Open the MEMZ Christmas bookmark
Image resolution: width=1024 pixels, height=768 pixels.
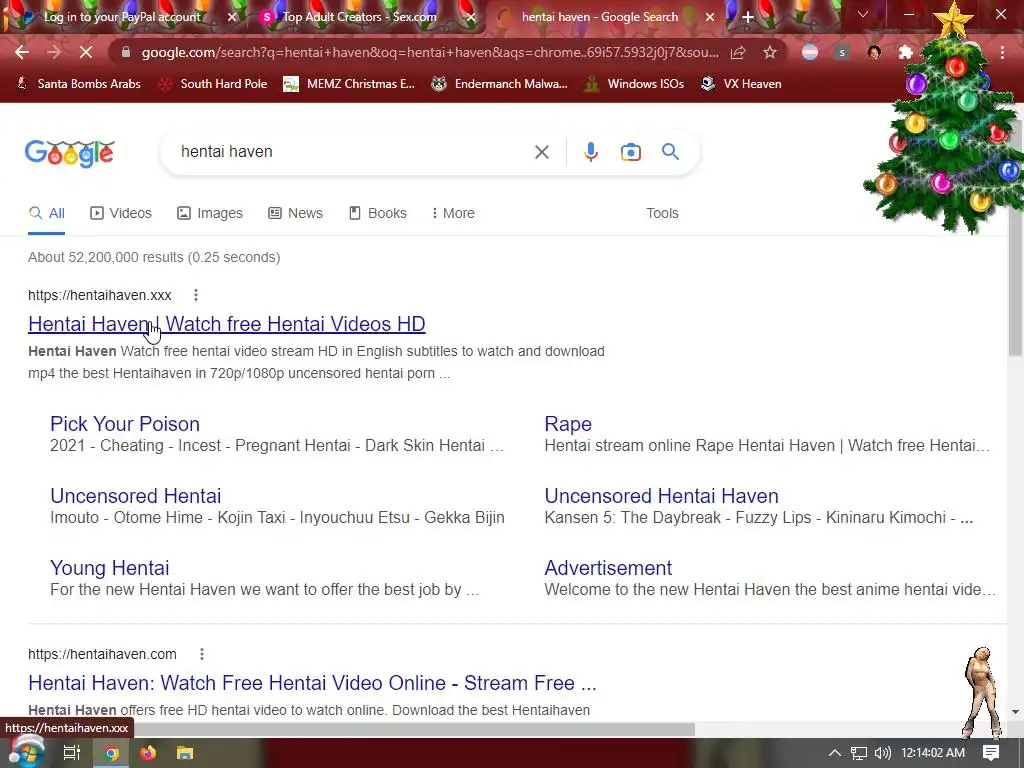[349, 84]
